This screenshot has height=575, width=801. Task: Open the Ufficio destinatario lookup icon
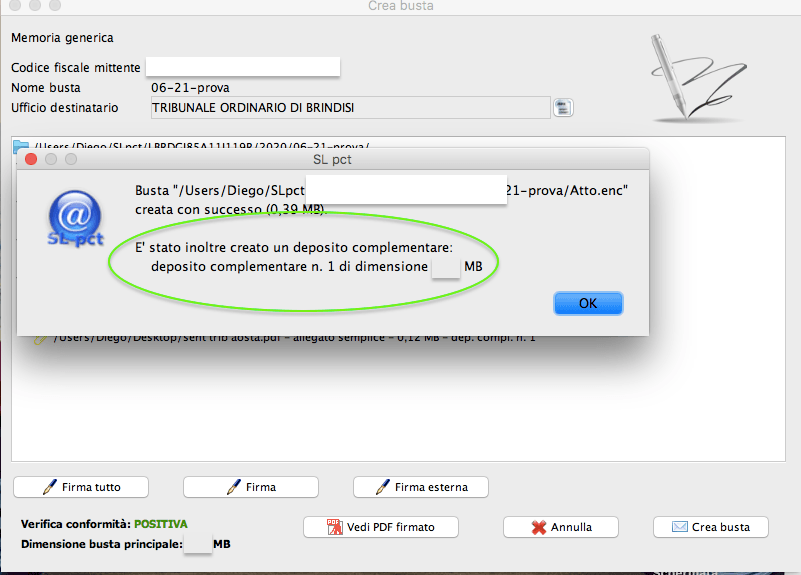point(563,108)
